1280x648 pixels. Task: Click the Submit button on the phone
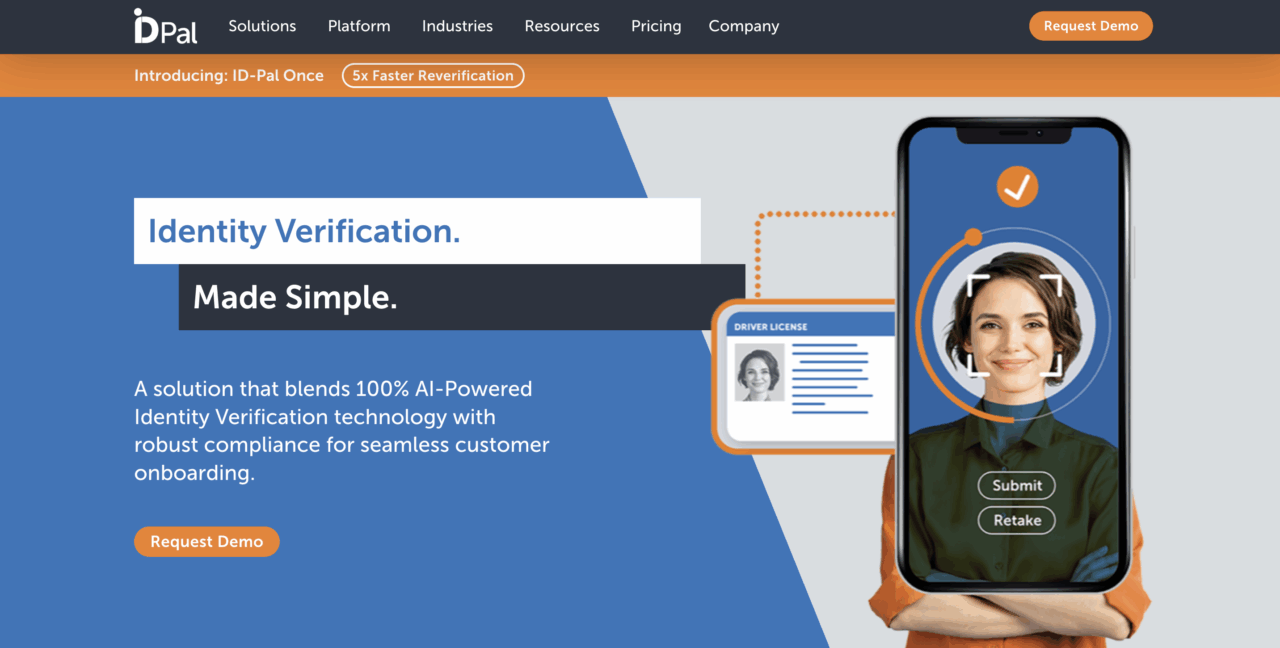(1017, 485)
